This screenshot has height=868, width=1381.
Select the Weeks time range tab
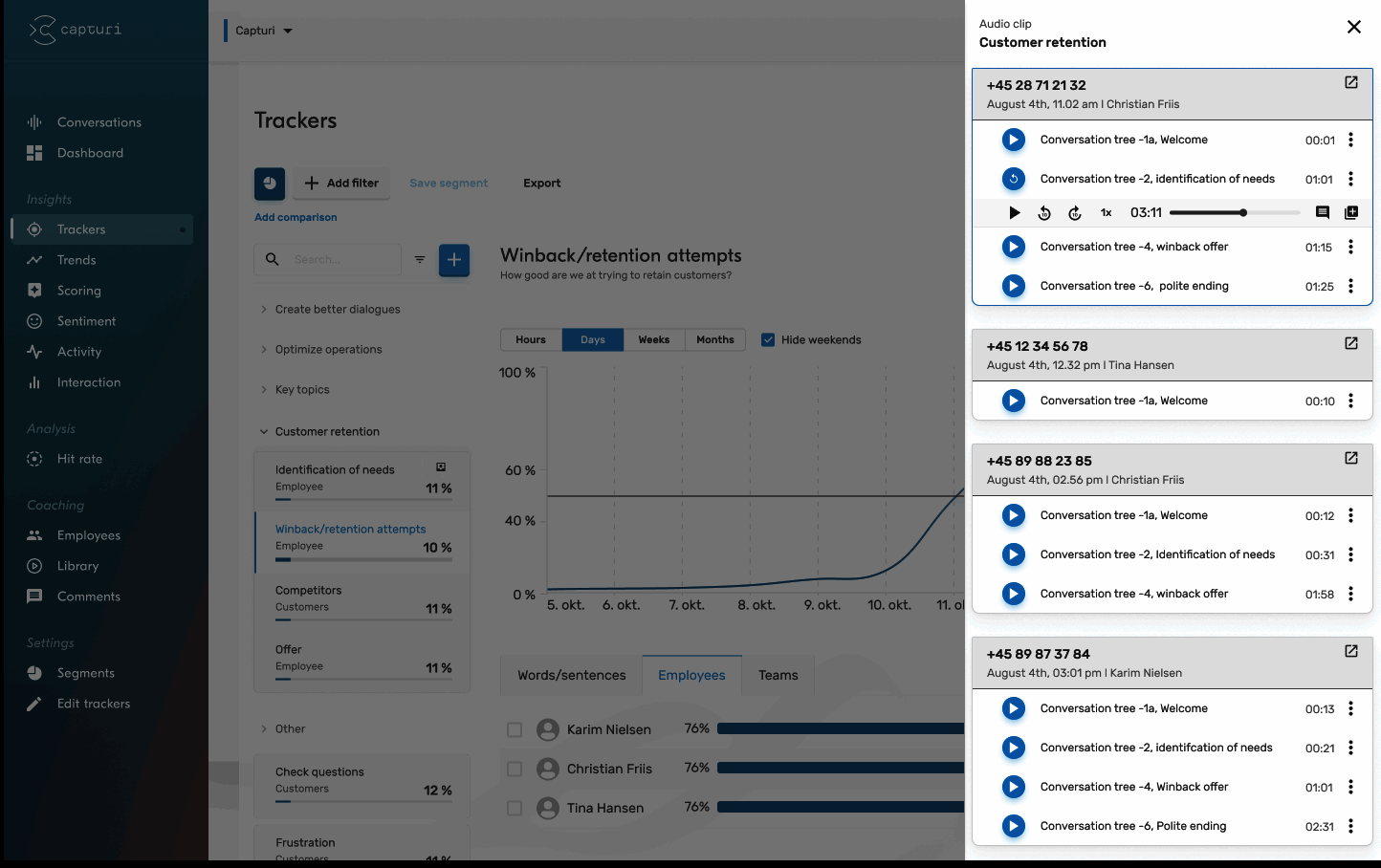(654, 339)
